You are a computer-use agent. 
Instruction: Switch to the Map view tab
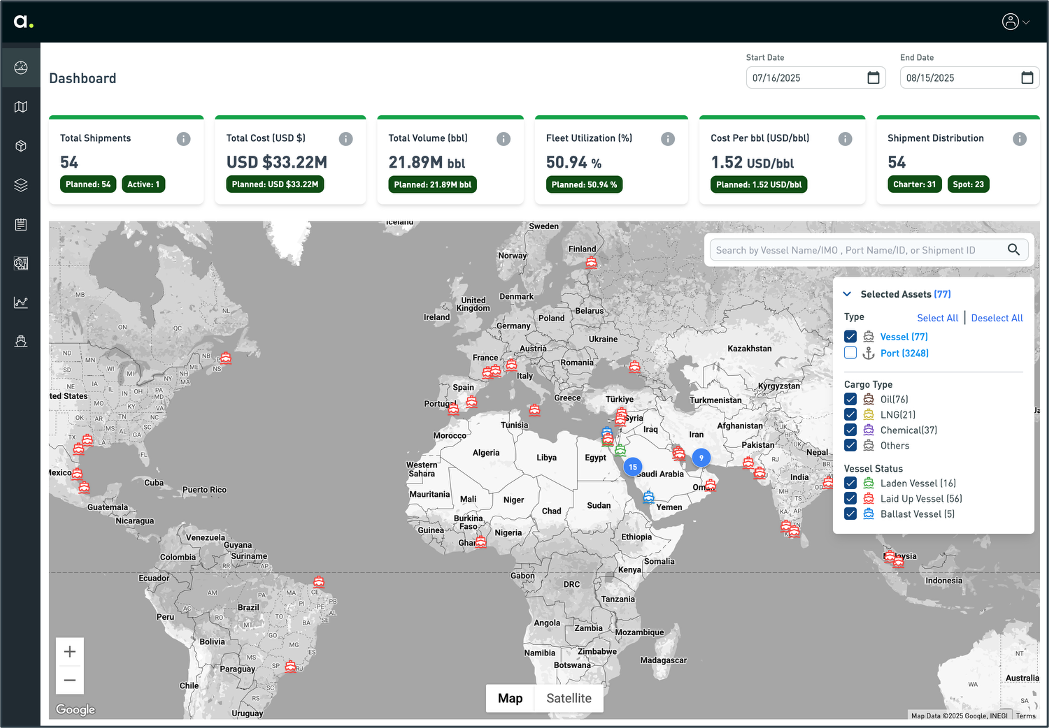[x=510, y=698]
